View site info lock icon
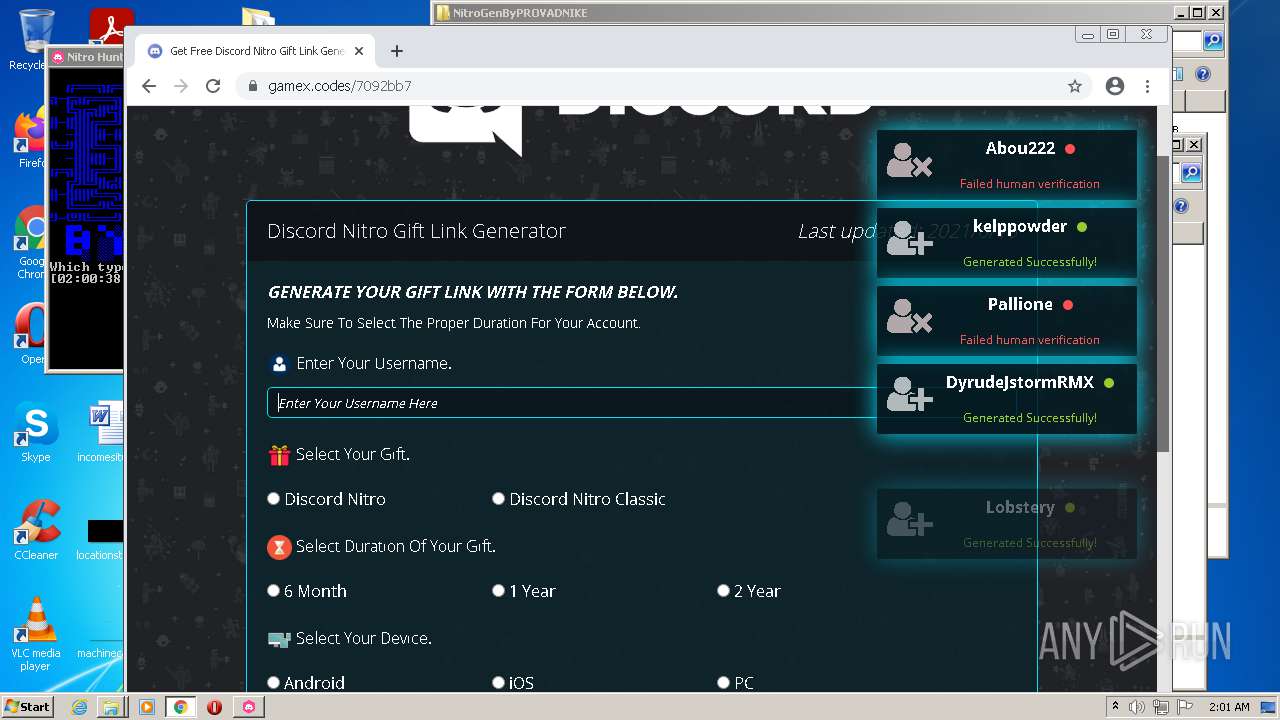The width and height of the screenshot is (1280, 720). coord(253,86)
